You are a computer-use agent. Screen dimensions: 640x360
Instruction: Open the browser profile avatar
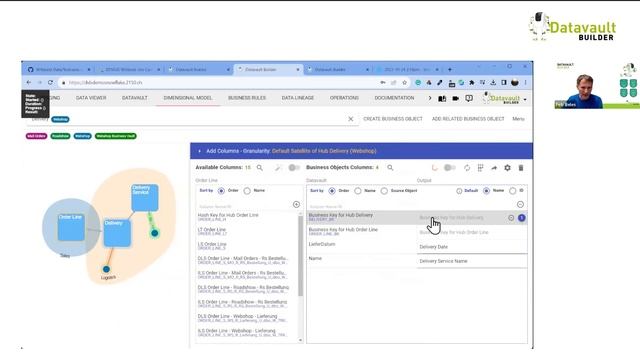(515, 82)
